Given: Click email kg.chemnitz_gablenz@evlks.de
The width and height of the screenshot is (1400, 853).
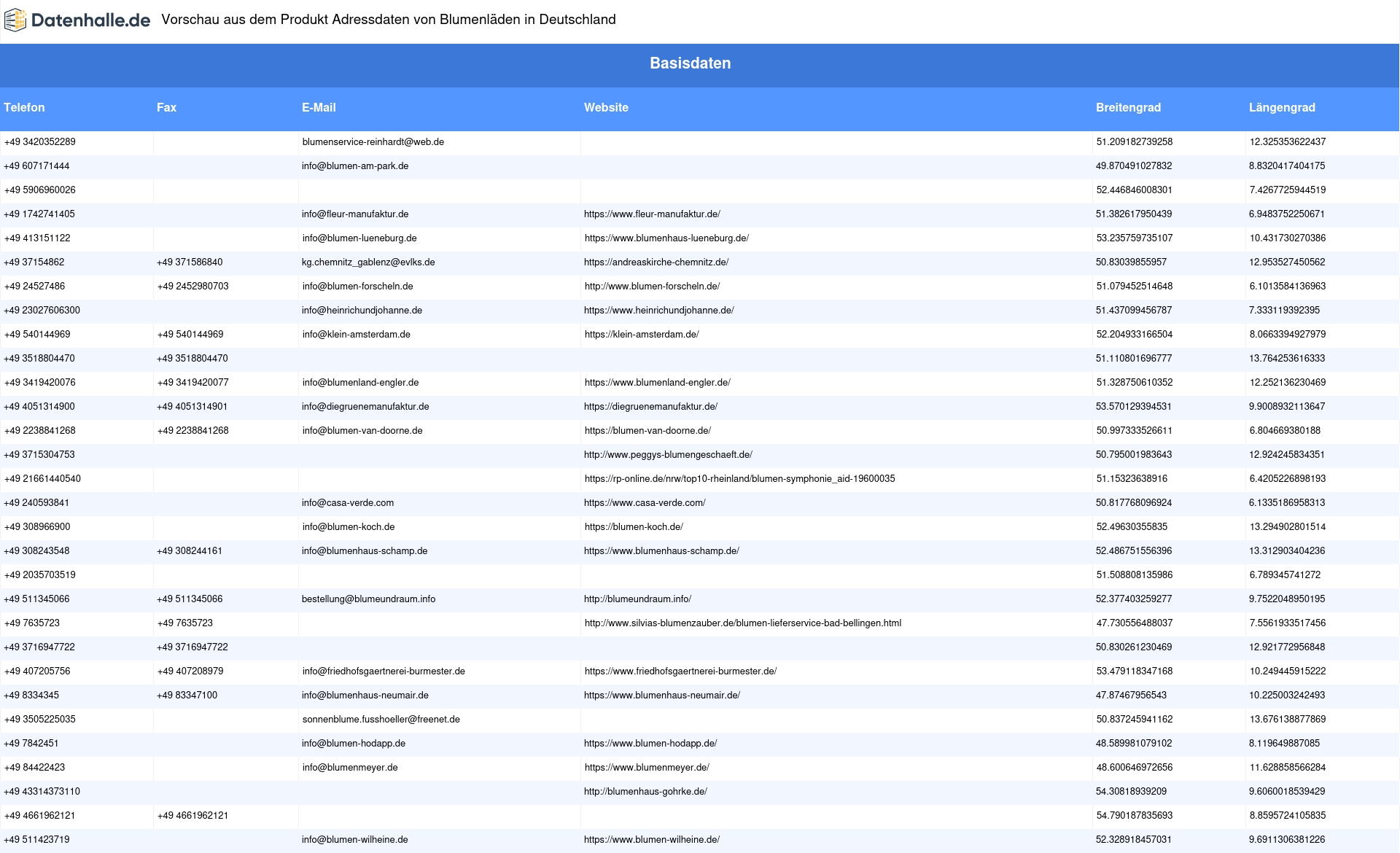Looking at the screenshot, I should (x=368, y=262).
